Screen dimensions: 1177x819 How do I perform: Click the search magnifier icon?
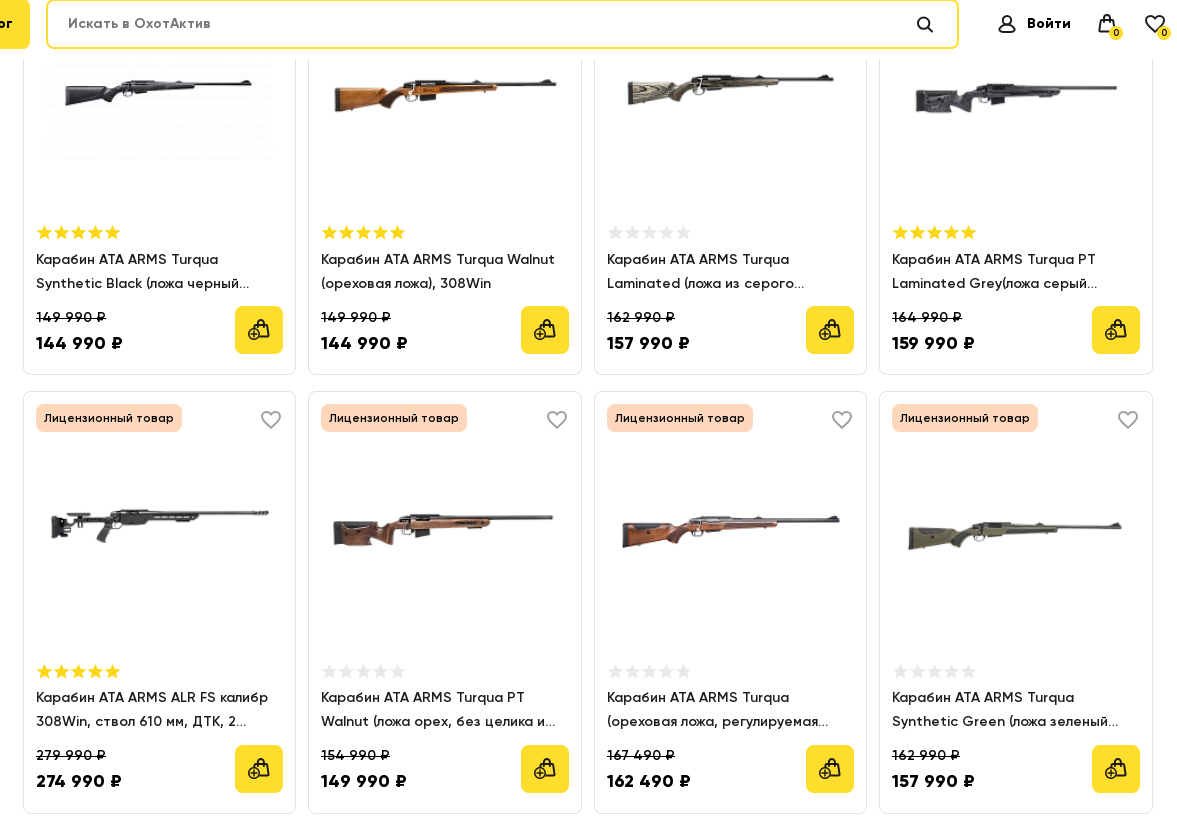coord(924,24)
